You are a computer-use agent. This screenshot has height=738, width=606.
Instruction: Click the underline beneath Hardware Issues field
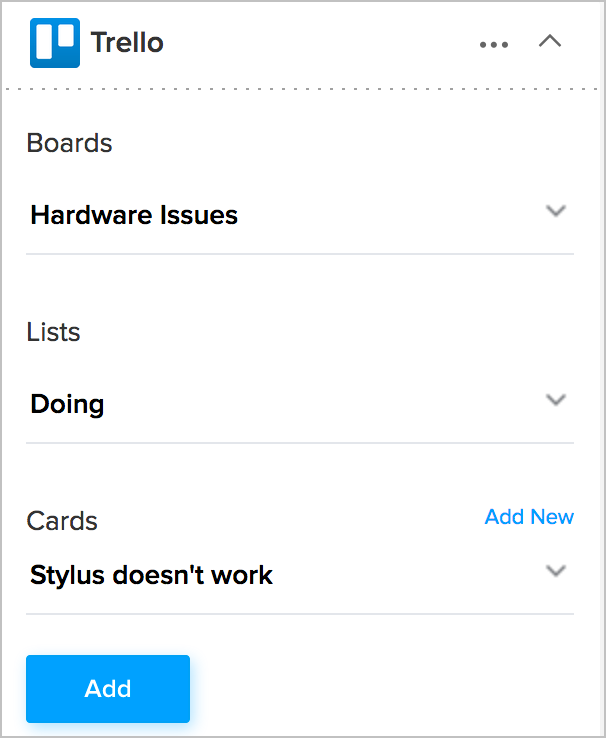pyautogui.click(x=300, y=254)
